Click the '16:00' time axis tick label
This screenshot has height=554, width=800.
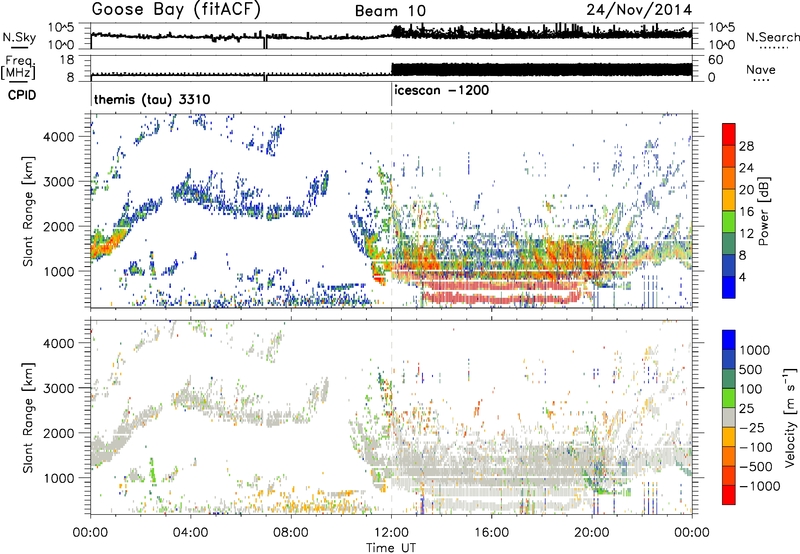(x=491, y=533)
